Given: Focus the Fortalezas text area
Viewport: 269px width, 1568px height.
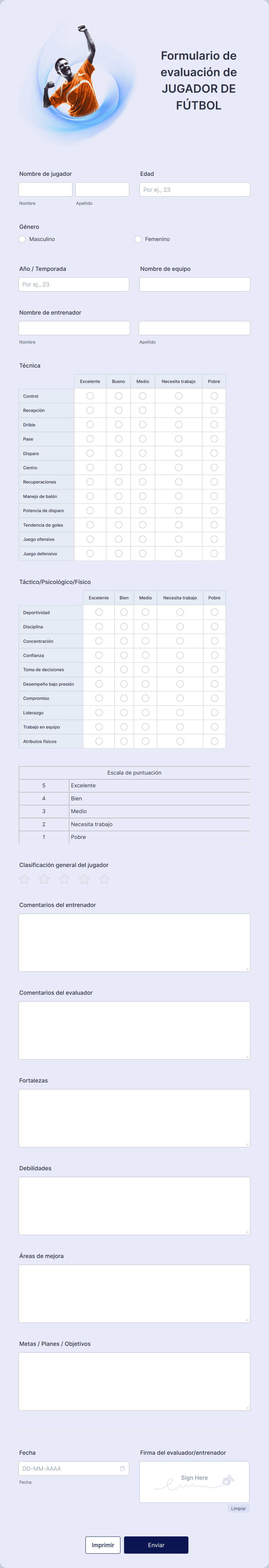Looking at the screenshot, I should pos(134,1118).
